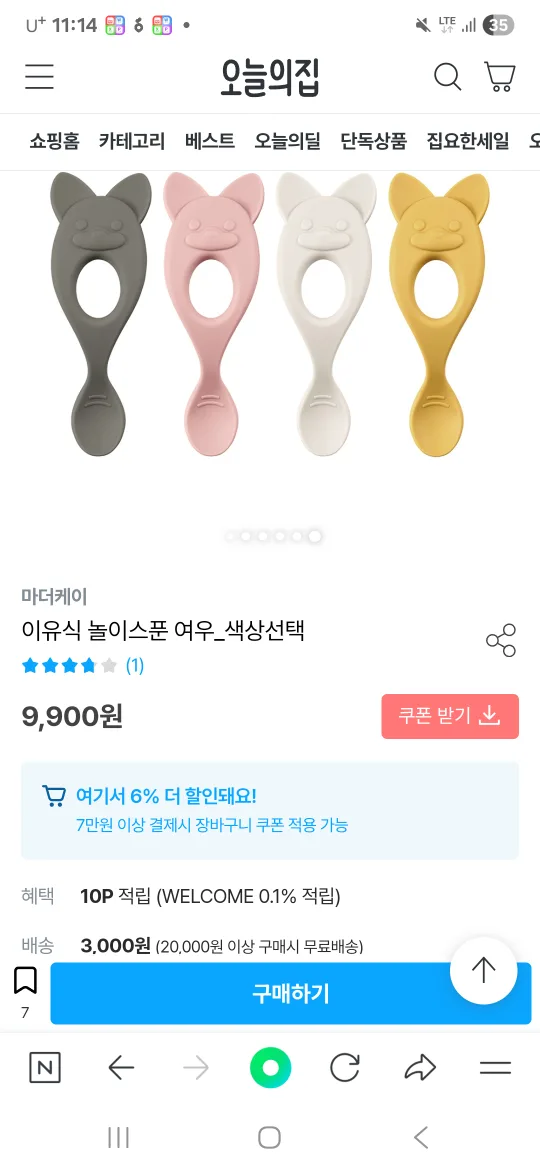The image size is (540, 1170).
Task: Tap the share icon beside the product title
Action: tap(500, 640)
